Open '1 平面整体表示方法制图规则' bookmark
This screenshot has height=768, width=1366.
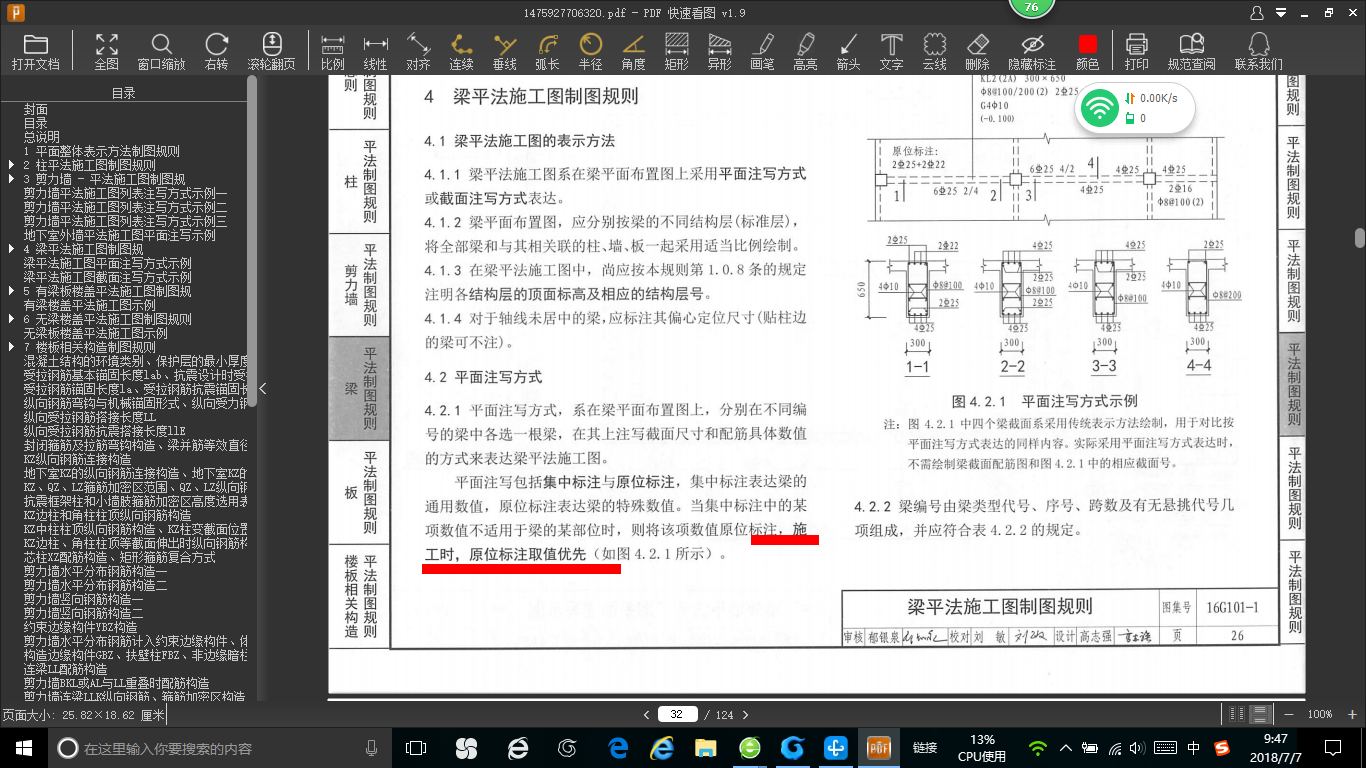[x=102, y=151]
